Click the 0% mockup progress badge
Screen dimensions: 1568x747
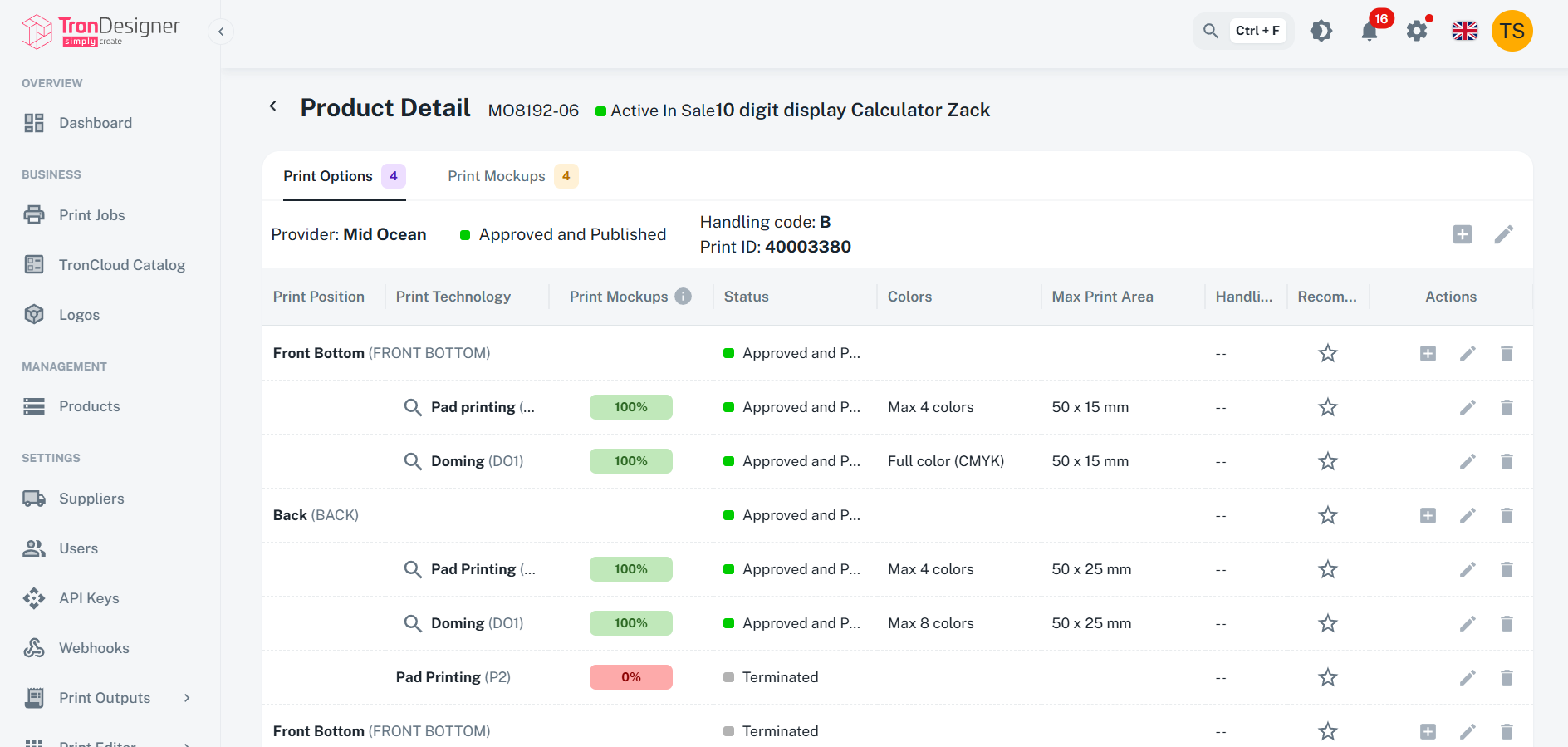[x=631, y=677]
